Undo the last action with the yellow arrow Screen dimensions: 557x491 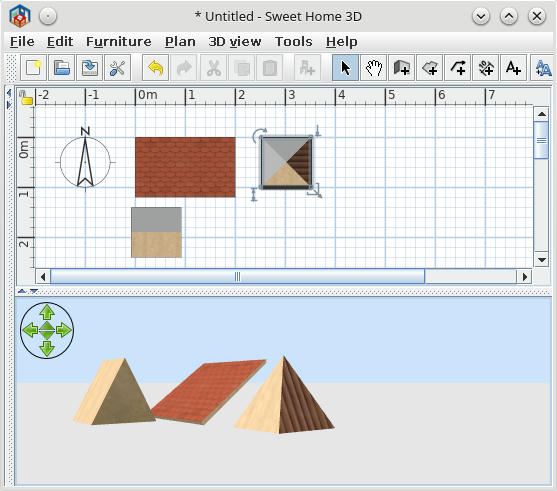pos(155,68)
